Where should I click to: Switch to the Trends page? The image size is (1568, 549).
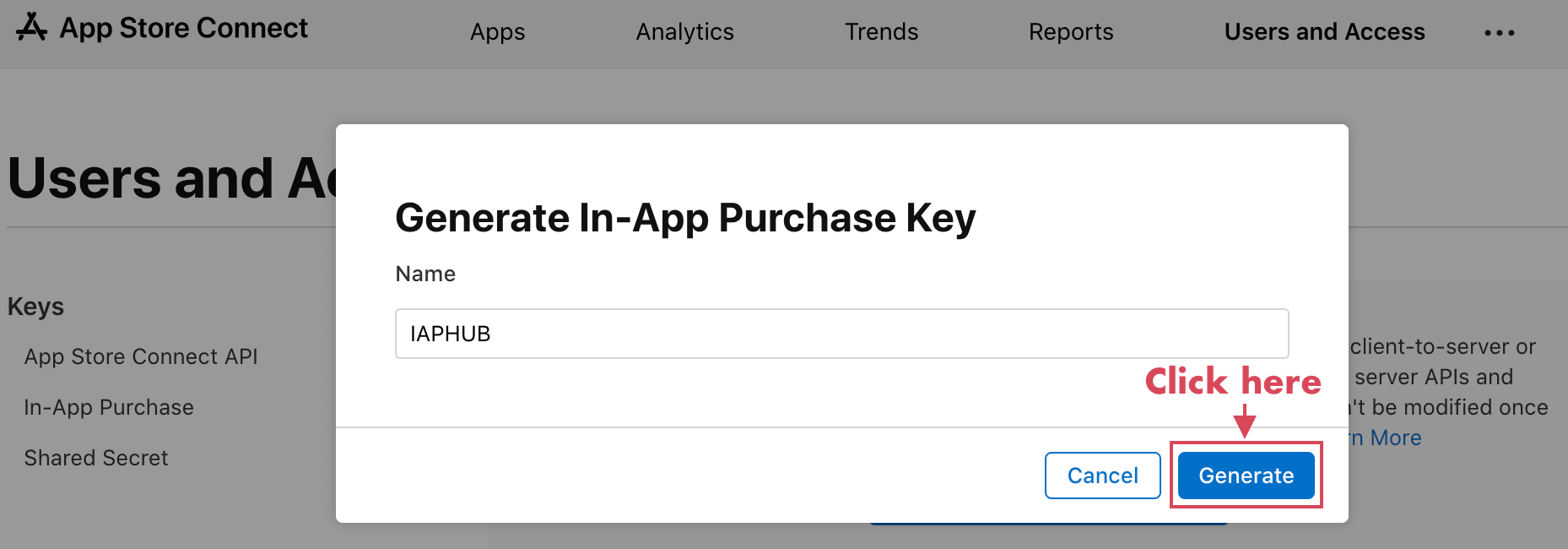pyautogui.click(x=881, y=32)
